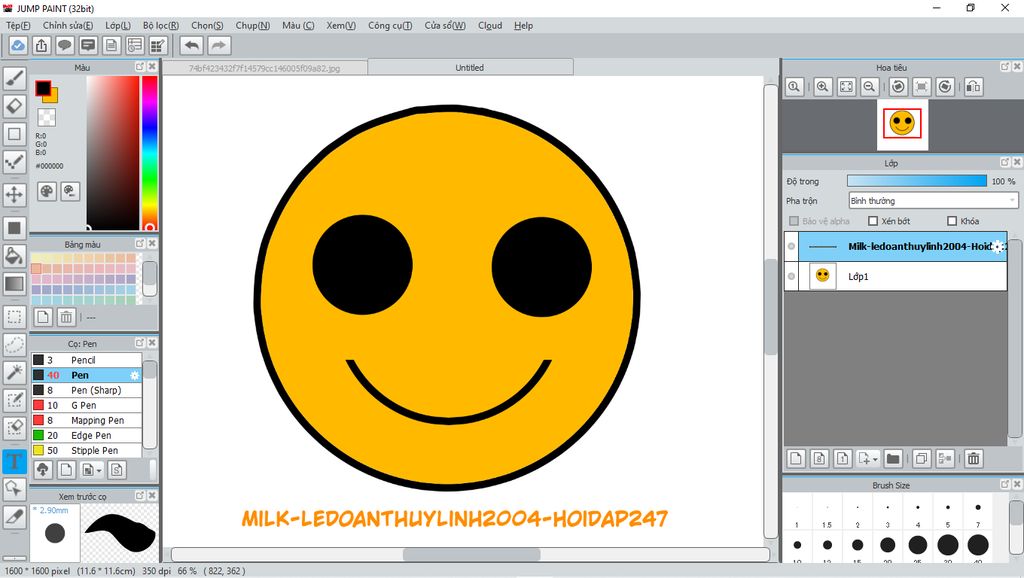This screenshot has height=578, width=1024.
Task: Delete palette color with trash icon
Action: coord(66,317)
